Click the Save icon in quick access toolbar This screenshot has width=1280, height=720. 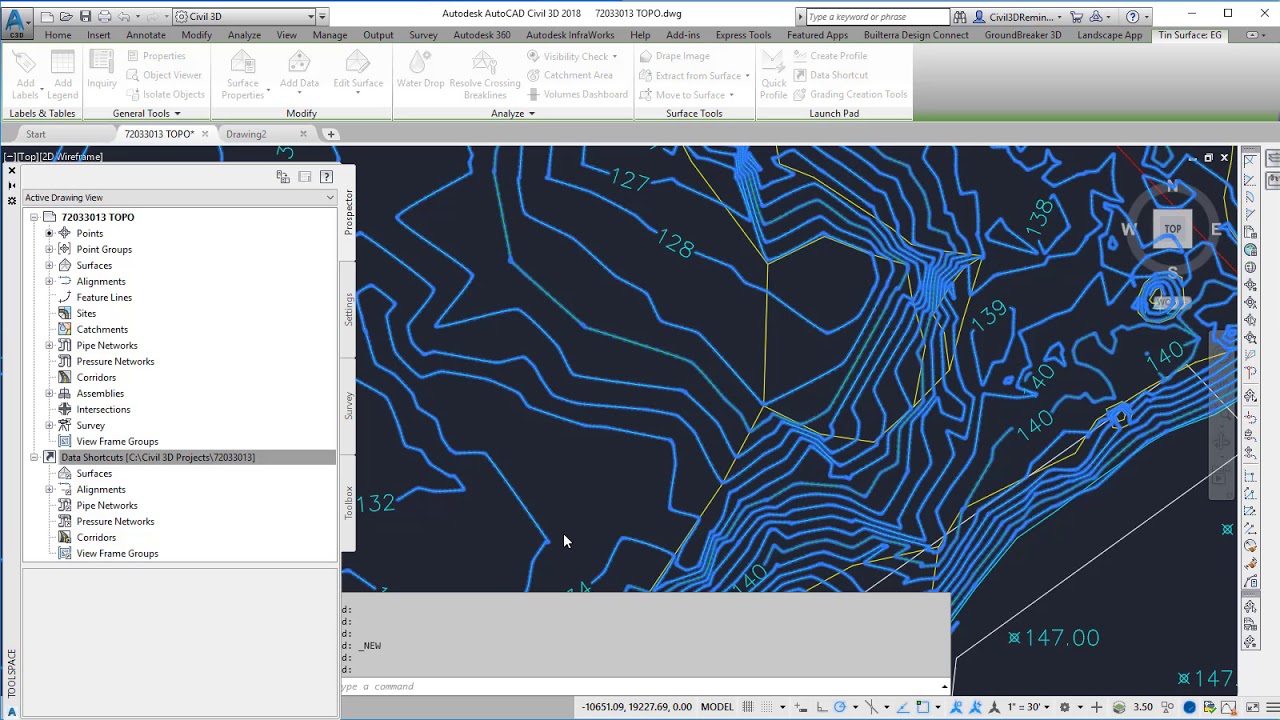[x=85, y=16]
